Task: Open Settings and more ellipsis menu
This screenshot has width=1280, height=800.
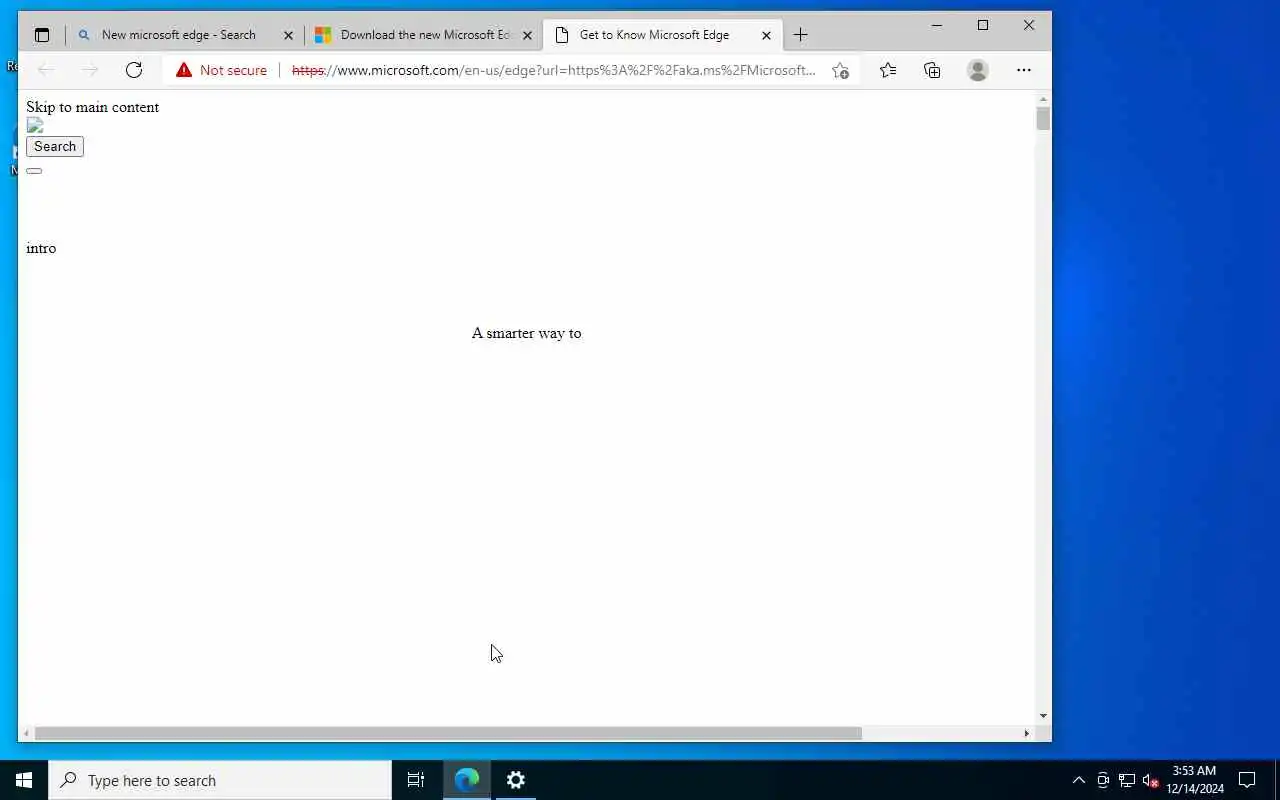Action: pos(1023,70)
